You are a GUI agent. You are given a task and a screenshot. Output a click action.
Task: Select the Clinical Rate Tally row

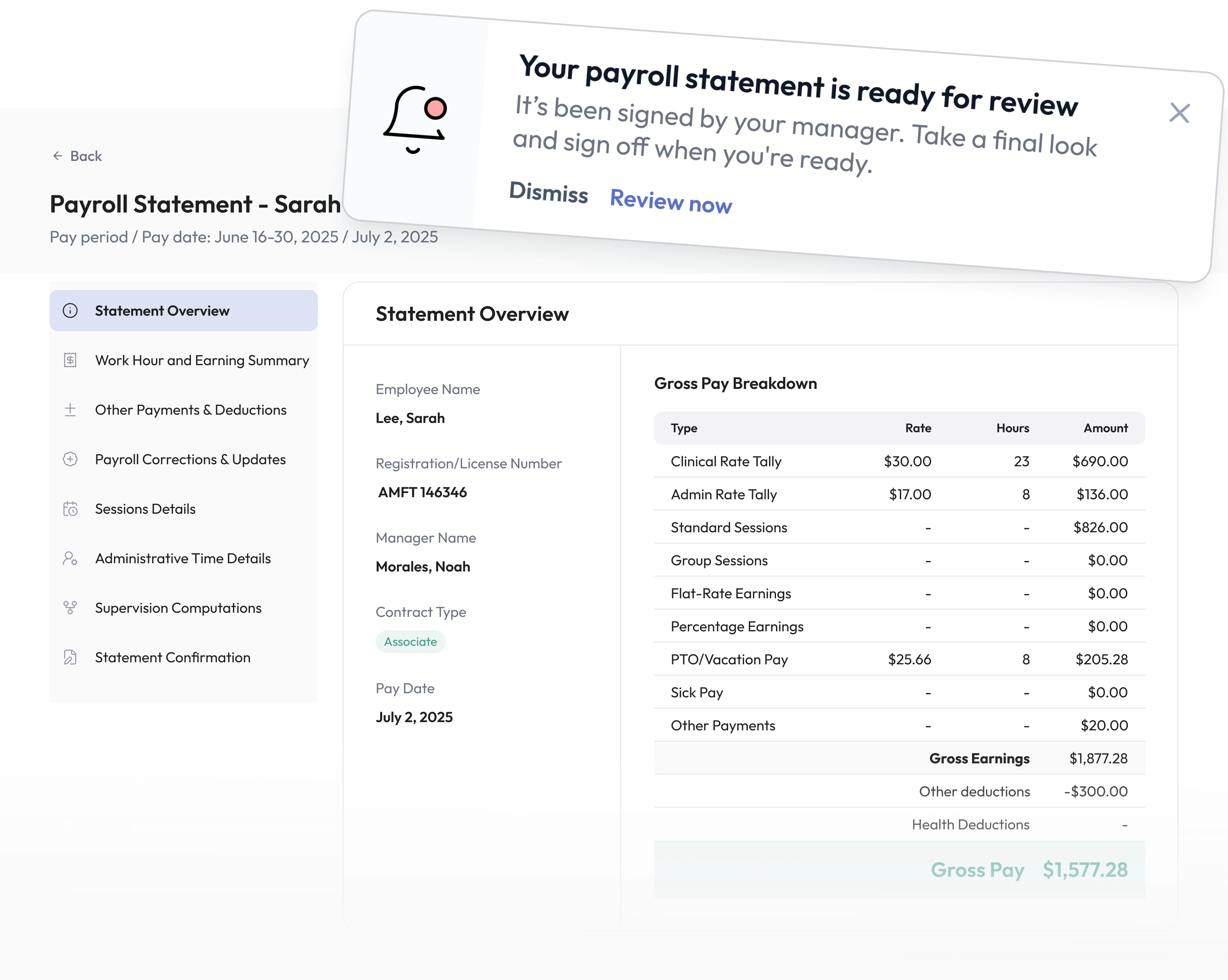[x=899, y=461]
